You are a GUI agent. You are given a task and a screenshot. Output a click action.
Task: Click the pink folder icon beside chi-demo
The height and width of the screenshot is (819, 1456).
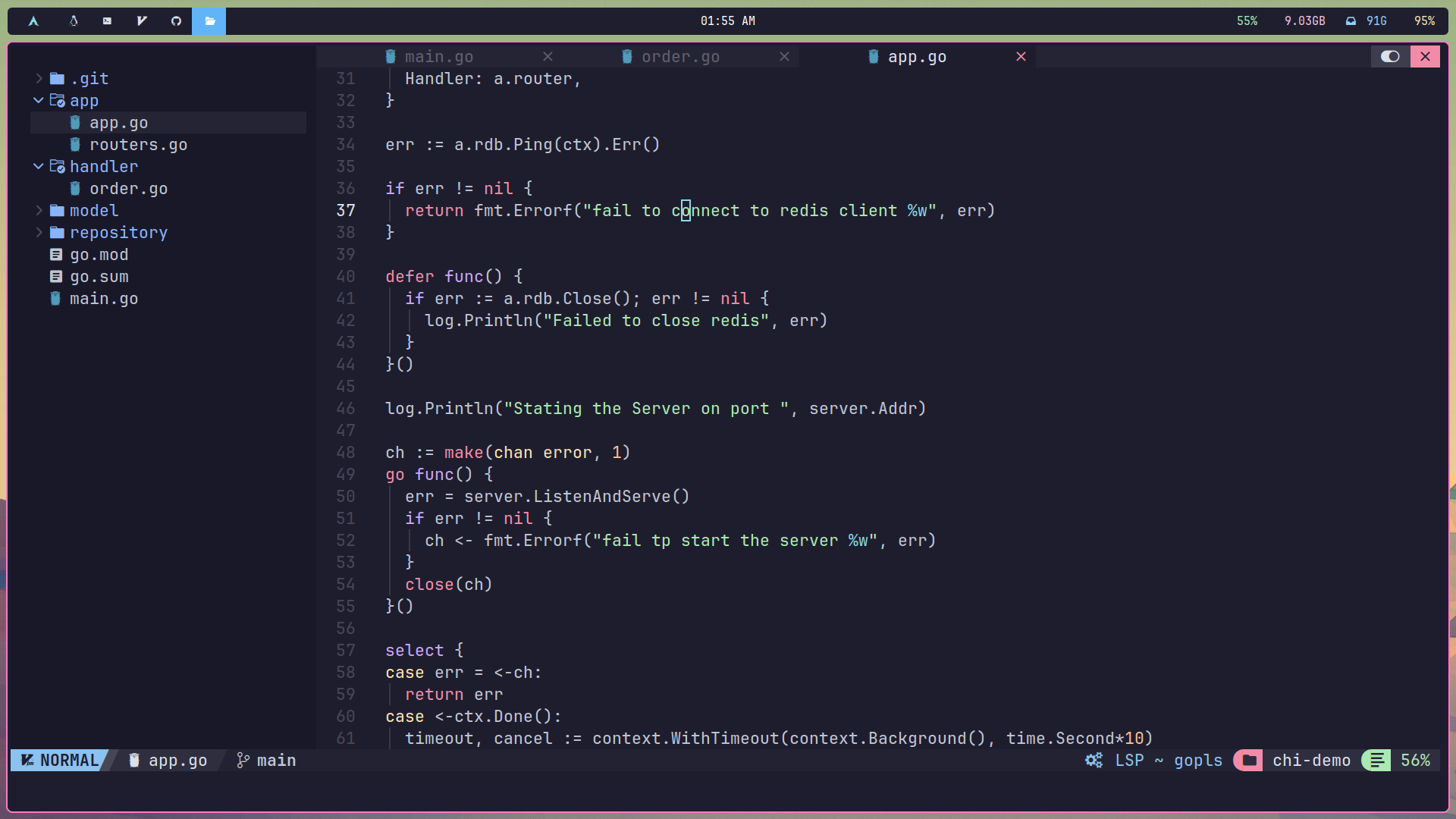click(x=1248, y=760)
